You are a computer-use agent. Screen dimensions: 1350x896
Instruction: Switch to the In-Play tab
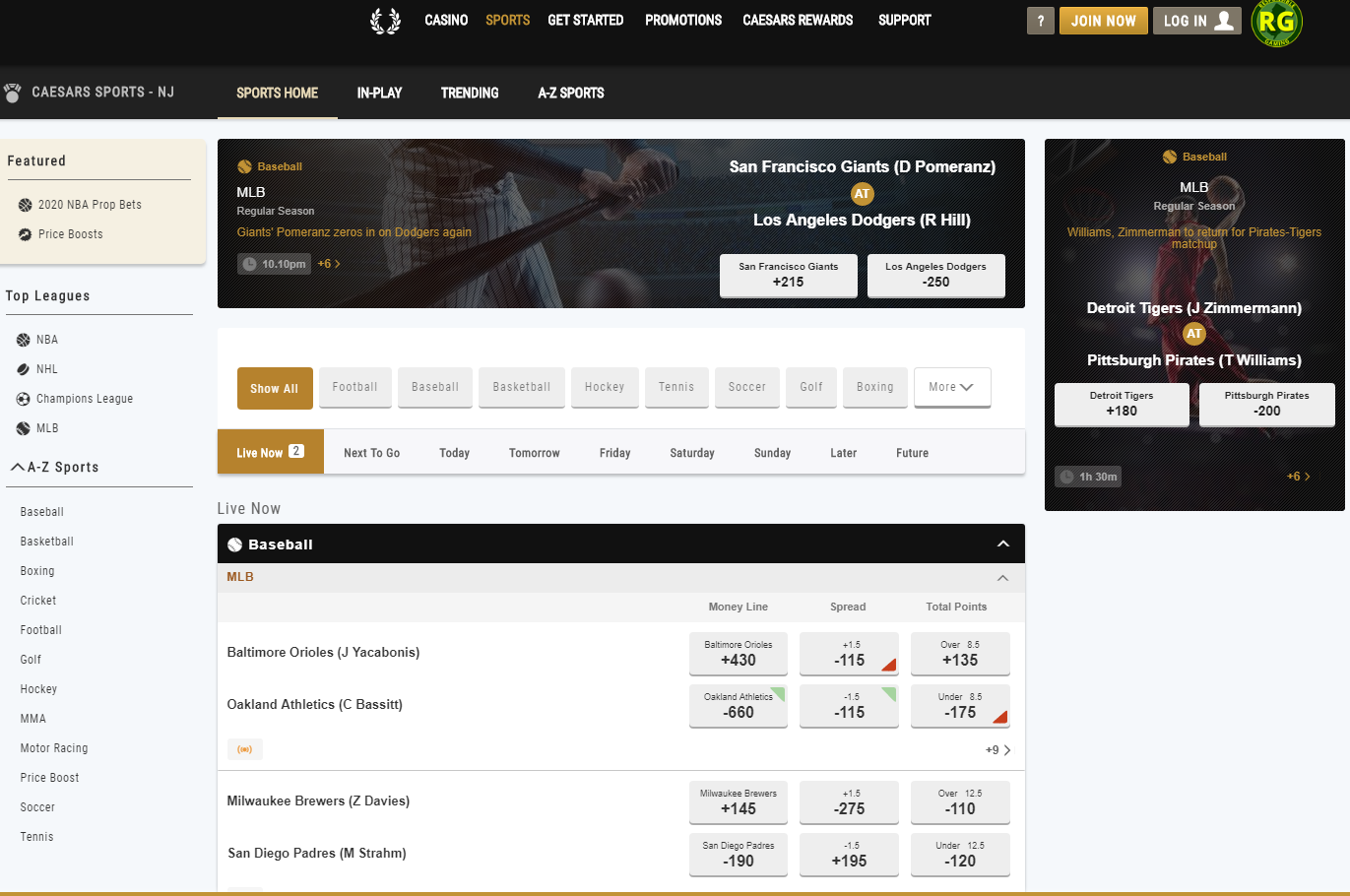tap(379, 93)
